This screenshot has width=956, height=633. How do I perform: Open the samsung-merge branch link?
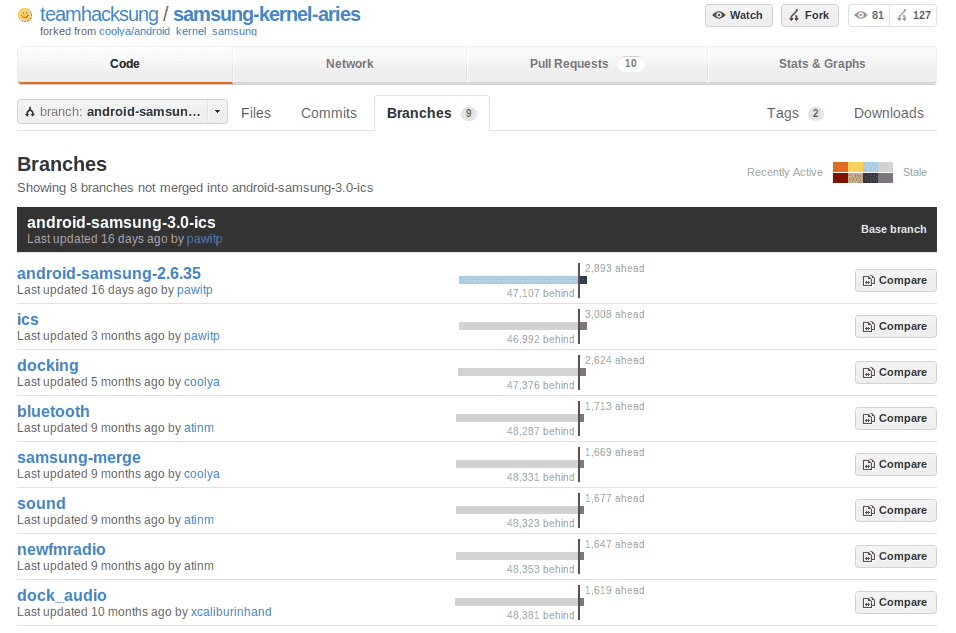pos(79,457)
